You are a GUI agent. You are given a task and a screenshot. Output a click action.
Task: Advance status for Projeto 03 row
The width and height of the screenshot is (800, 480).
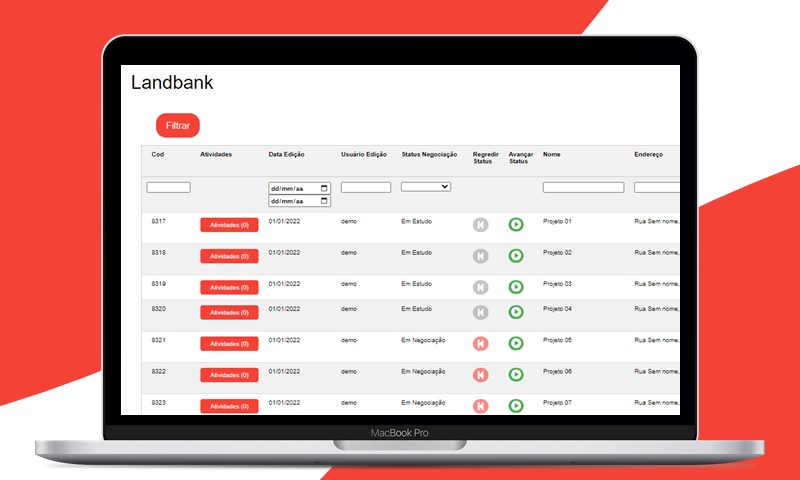(516, 287)
